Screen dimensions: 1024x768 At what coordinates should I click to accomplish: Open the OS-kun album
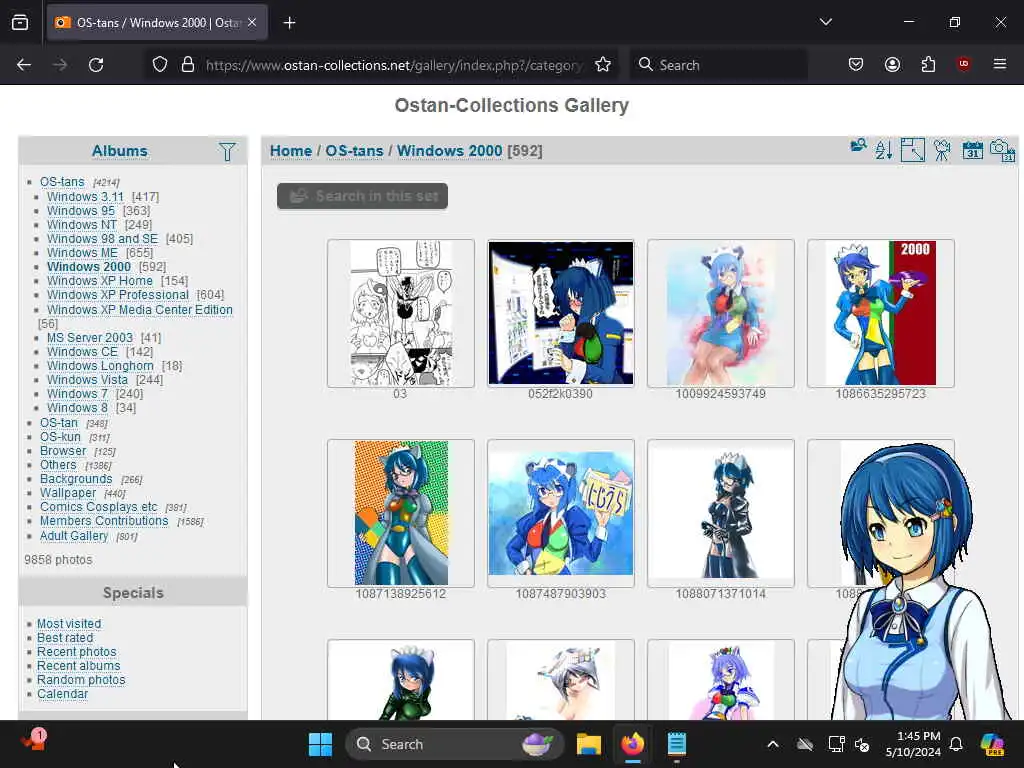[x=60, y=437]
